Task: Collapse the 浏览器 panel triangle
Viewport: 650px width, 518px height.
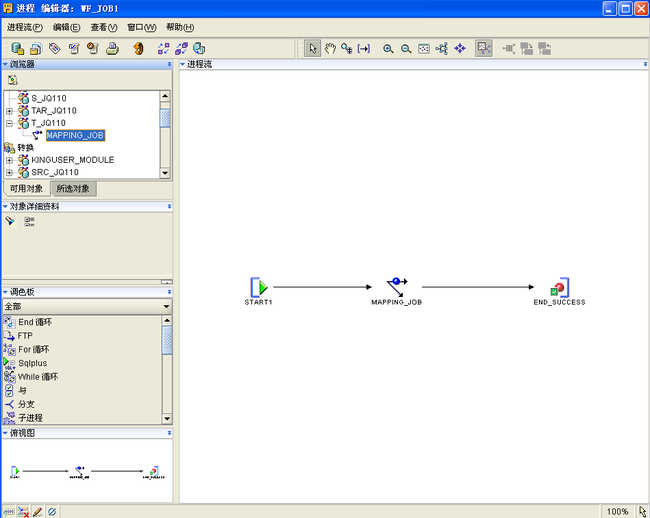Action: pyautogui.click(x=5, y=64)
